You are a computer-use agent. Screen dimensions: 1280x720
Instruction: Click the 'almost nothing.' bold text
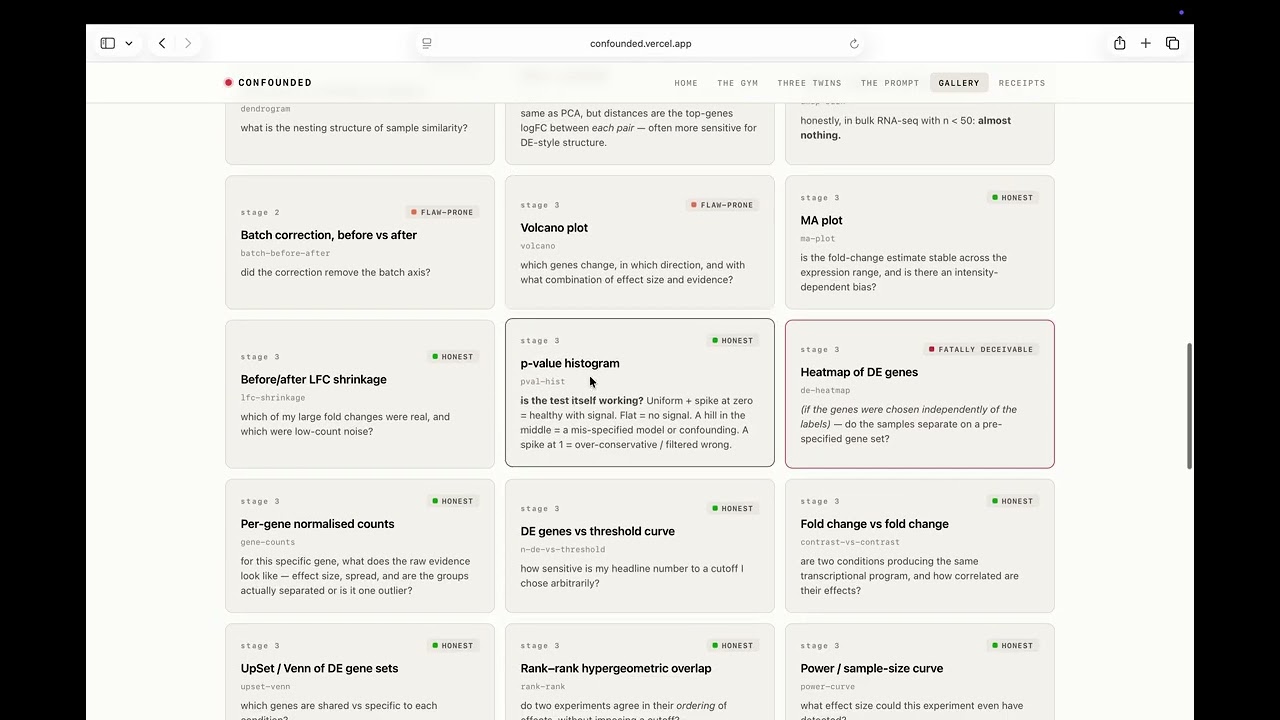pos(906,128)
